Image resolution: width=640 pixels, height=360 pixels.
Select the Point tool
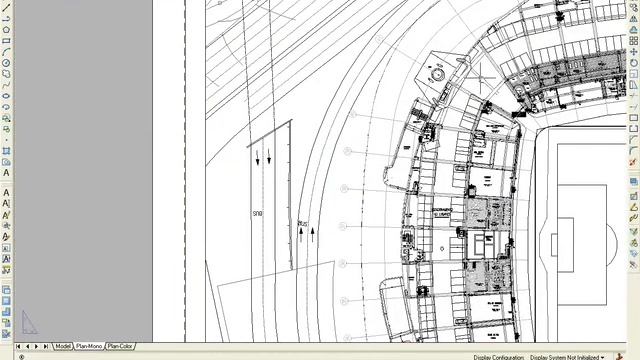coord(6,140)
